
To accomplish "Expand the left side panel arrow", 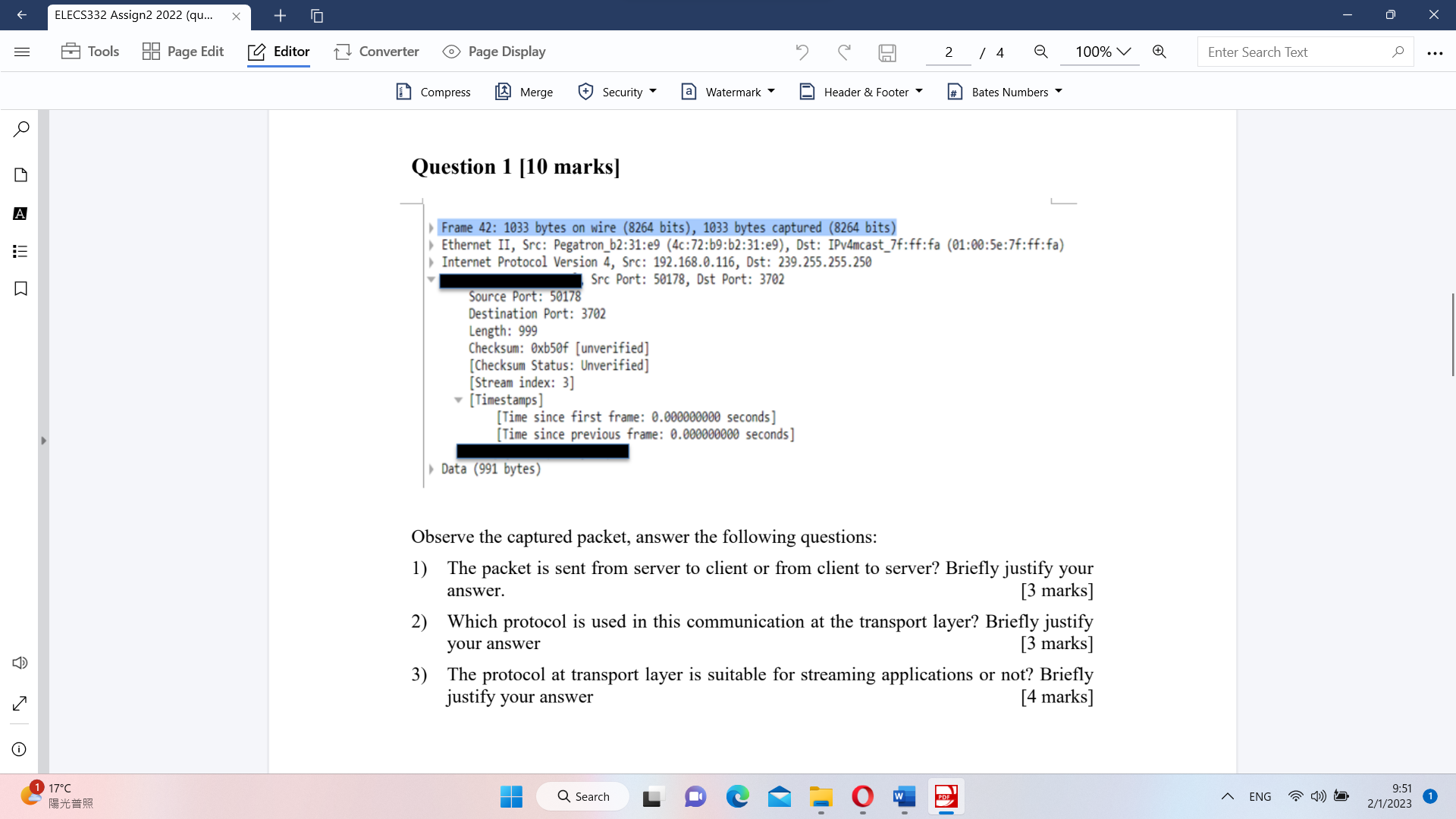I will click(x=43, y=441).
